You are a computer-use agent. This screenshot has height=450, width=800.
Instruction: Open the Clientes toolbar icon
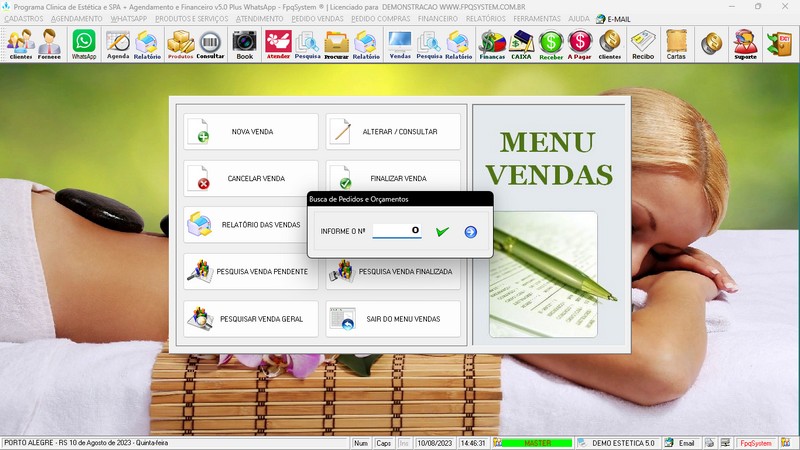coord(20,44)
